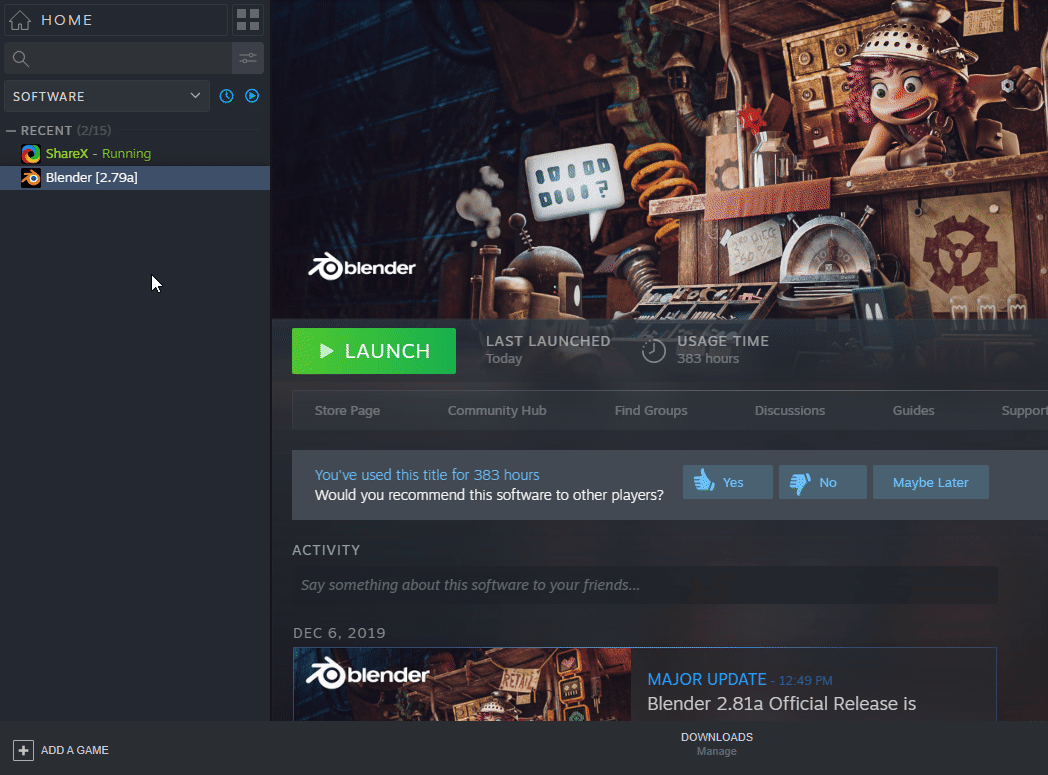The width and height of the screenshot is (1048, 775).
Task: Click the library search field
Action: point(118,58)
